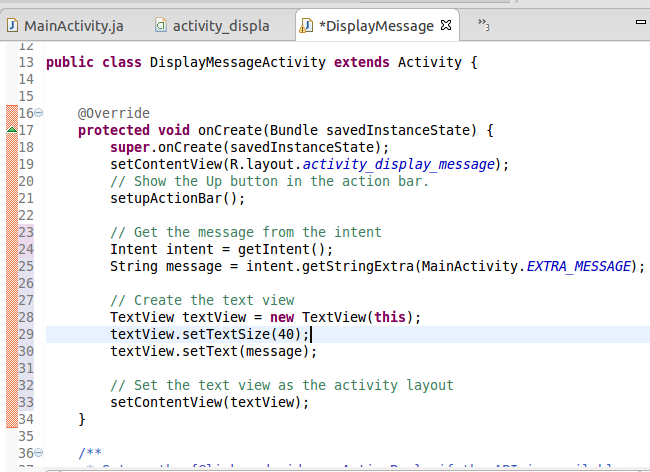Click setupActionBar() call on line 21
The width and height of the screenshot is (650, 472).
177,198
